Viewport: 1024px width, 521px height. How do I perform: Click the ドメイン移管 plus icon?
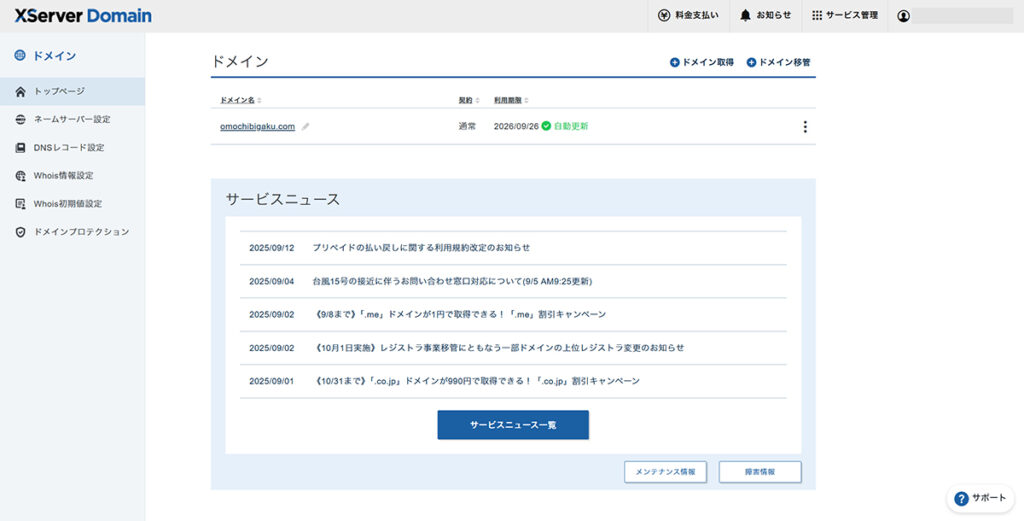pyautogui.click(x=752, y=63)
